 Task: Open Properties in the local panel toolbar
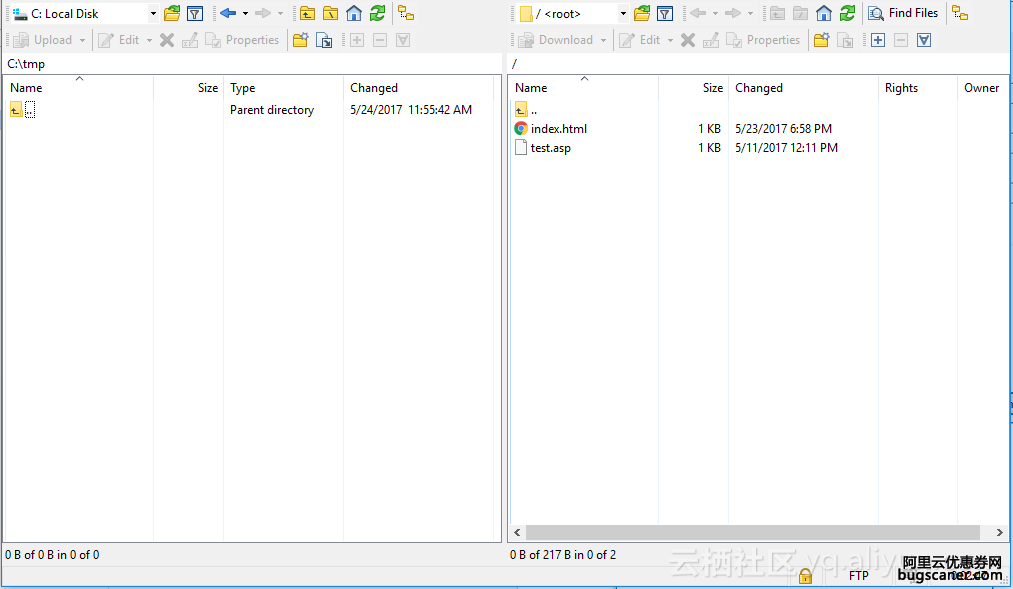tap(242, 40)
